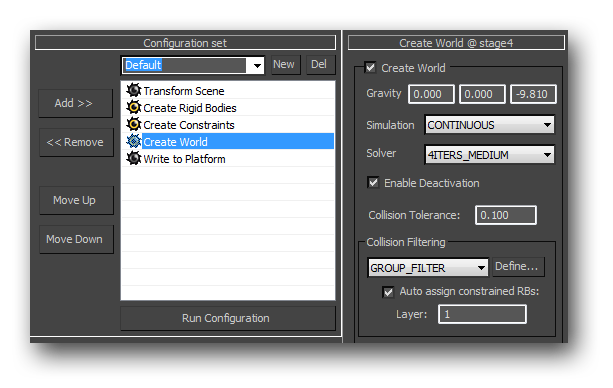Image resolution: width=613 pixels, height=388 pixels.
Task: Click the gear icon beside Transform Scene
Action: pyautogui.click(x=134, y=90)
